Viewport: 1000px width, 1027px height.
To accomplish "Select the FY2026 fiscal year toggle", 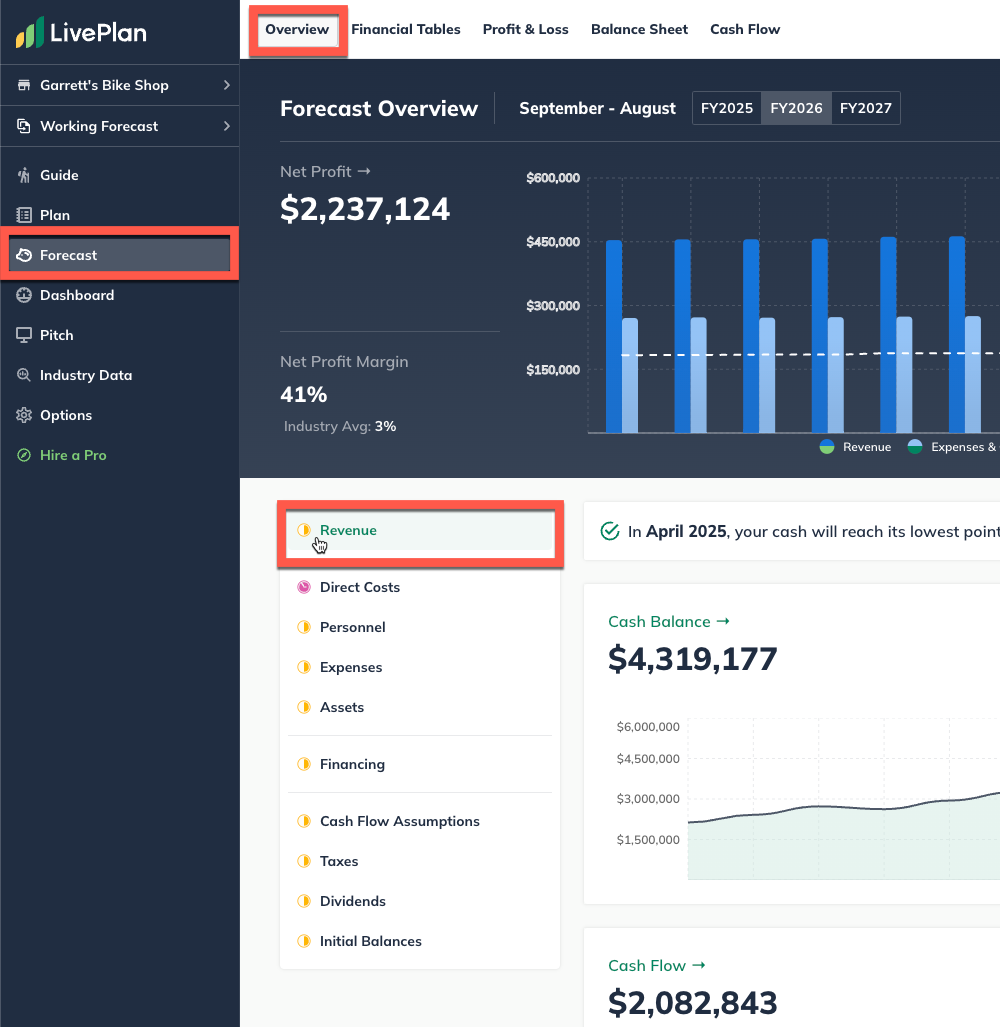I will (x=796, y=108).
